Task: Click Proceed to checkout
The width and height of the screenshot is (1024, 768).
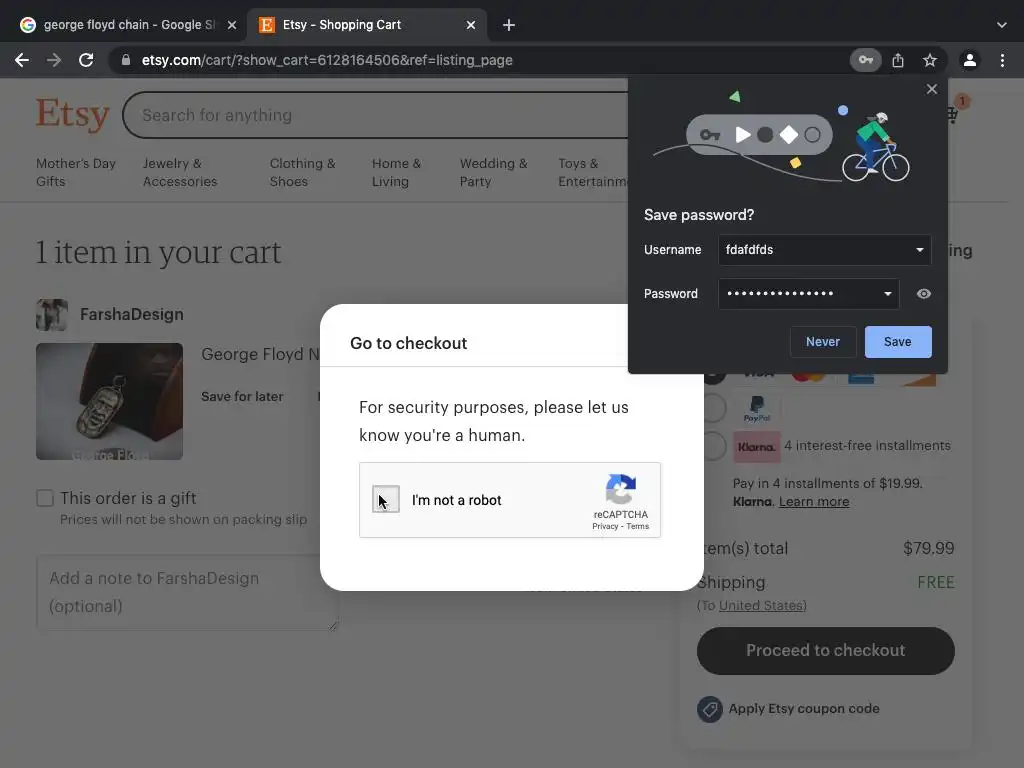Action: point(825,650)
